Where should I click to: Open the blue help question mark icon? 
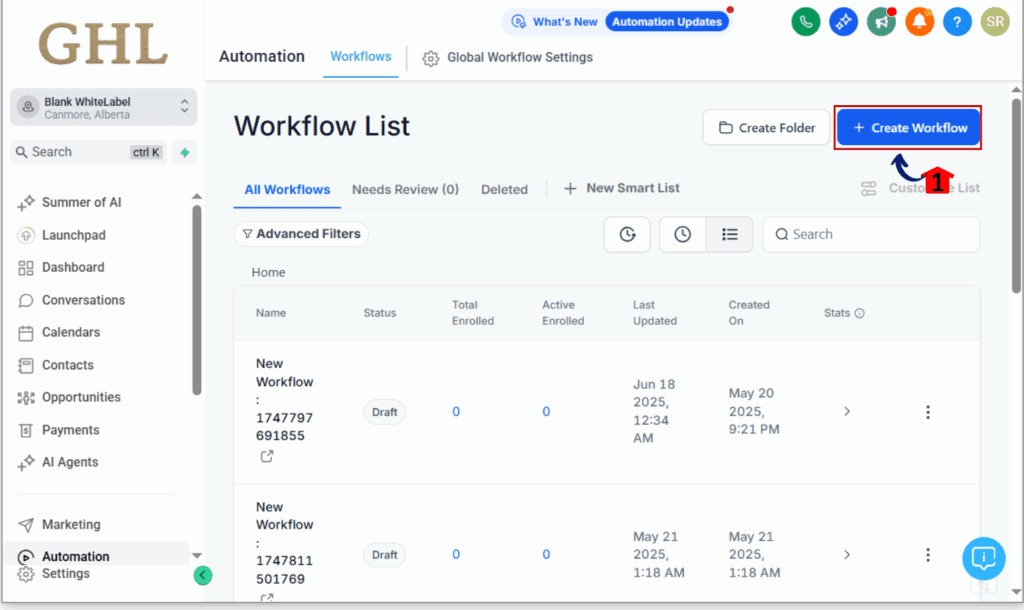(x=957, y=22)
